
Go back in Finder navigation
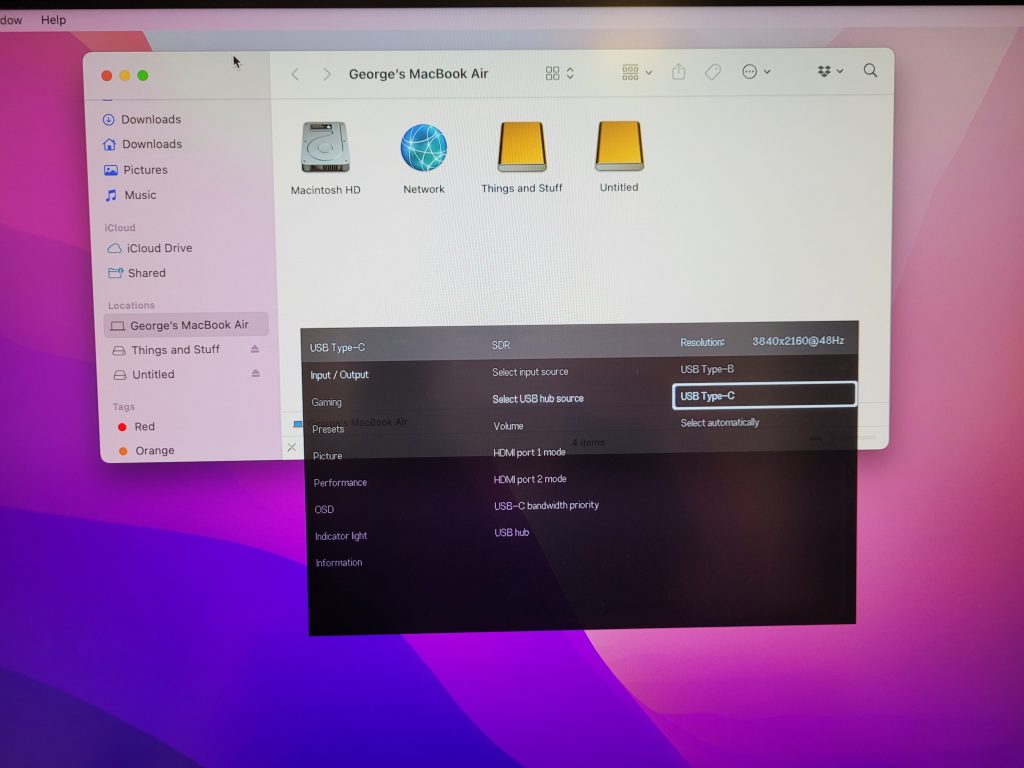click(295, 74)
